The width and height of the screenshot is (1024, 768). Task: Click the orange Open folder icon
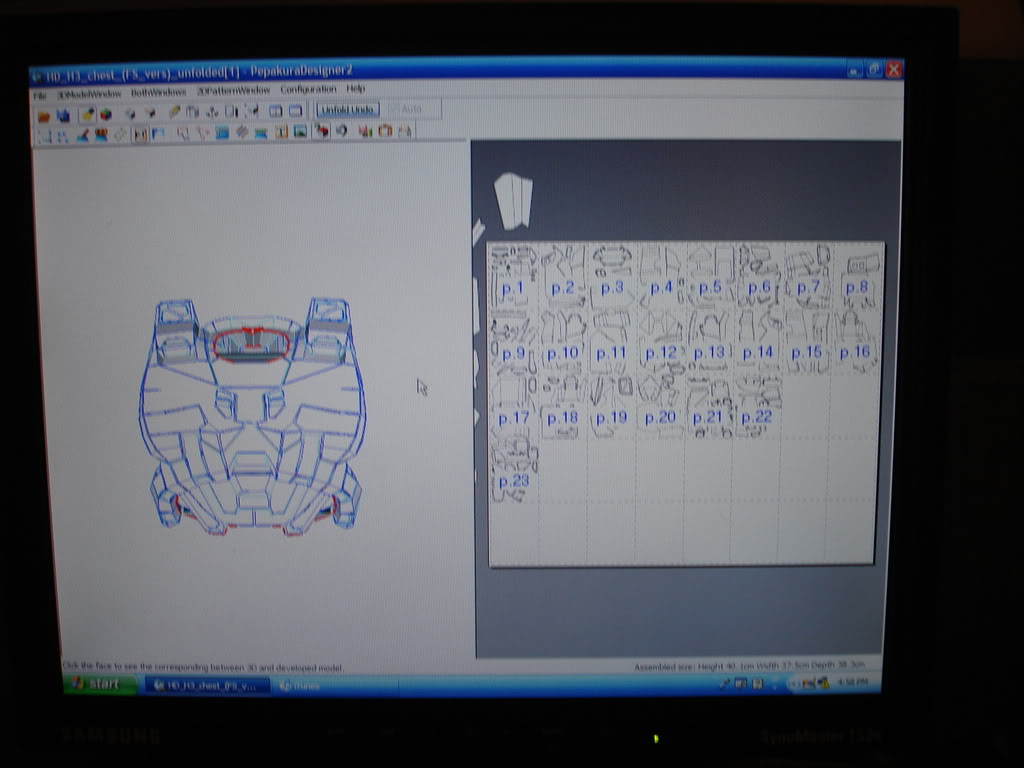click(44, 116)
